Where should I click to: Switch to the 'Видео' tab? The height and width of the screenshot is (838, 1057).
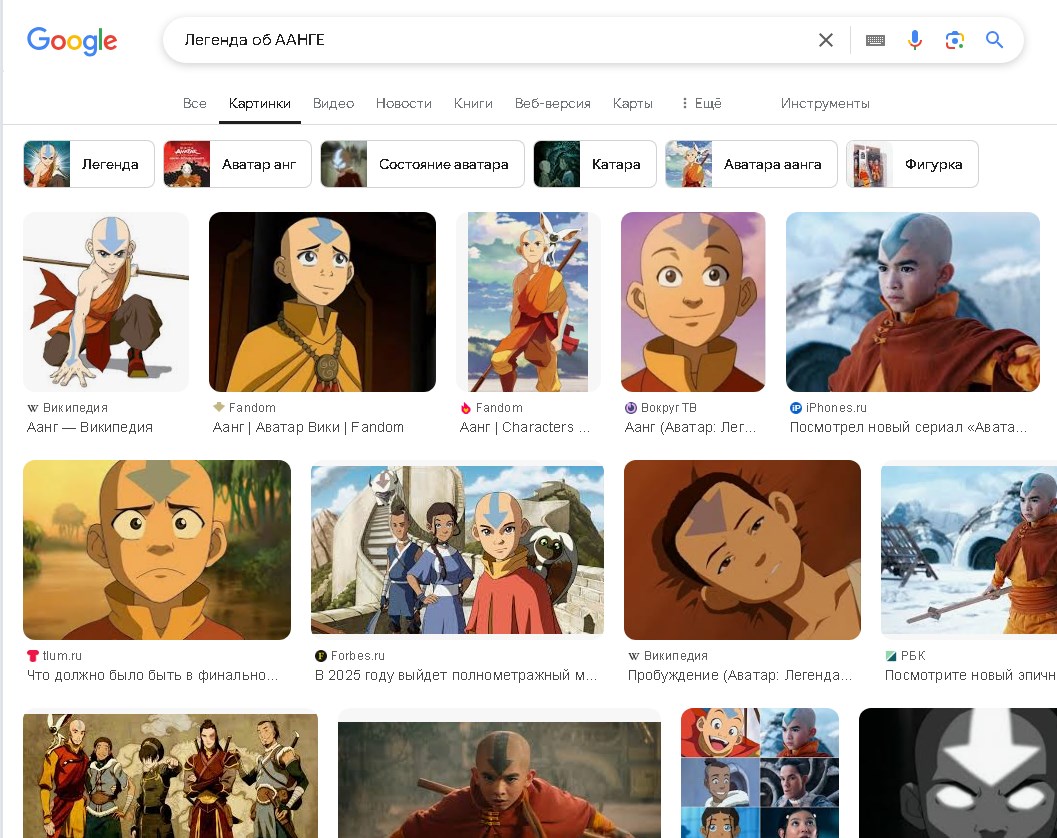pyautogui.click(x=333, y=103)
